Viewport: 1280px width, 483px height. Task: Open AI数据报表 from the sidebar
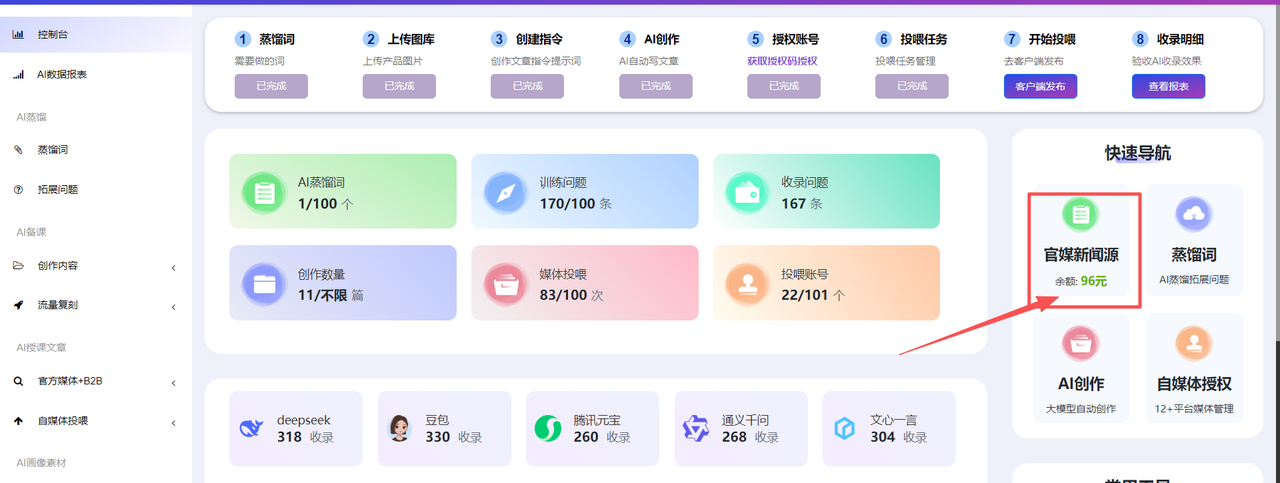point(61,74)
